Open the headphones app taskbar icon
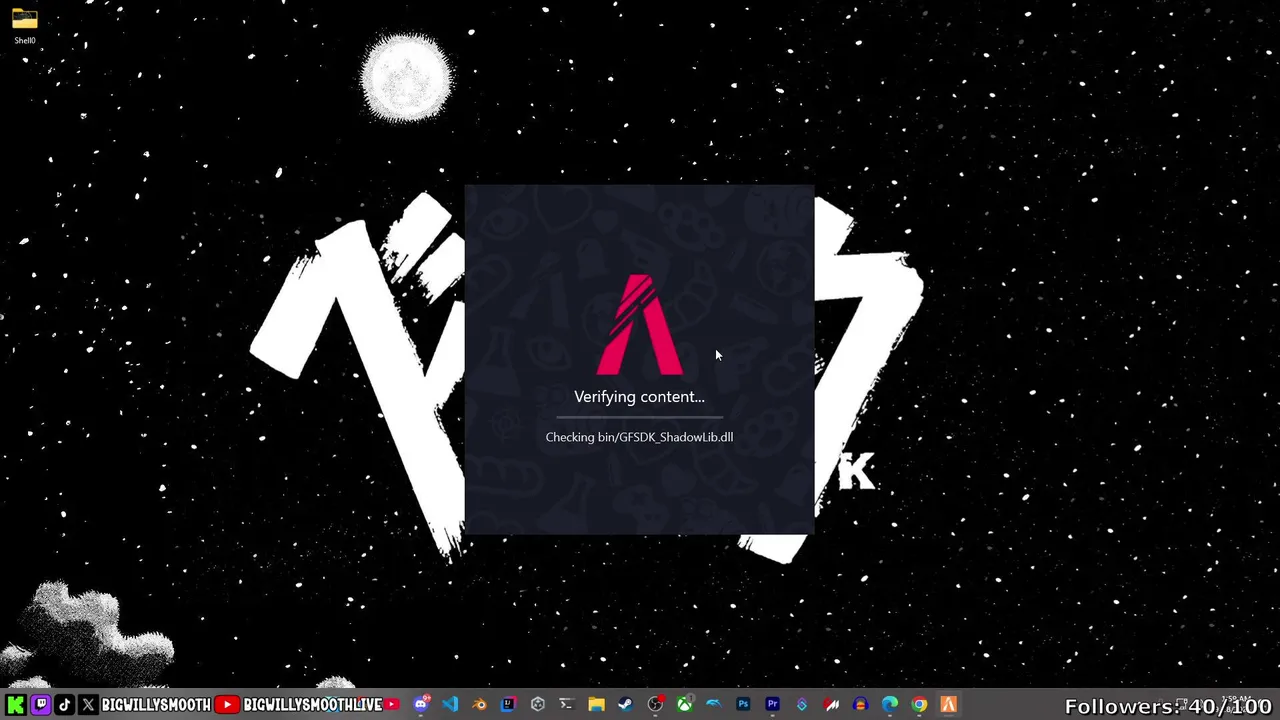Image resolution: width=1280 pixels, height=720 pixels. [860, 704]
